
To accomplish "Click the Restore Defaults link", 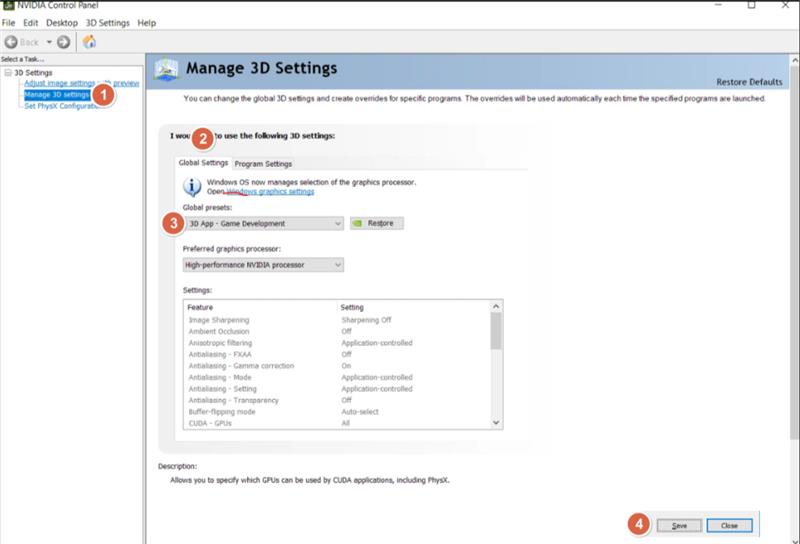I will (749, 81).
